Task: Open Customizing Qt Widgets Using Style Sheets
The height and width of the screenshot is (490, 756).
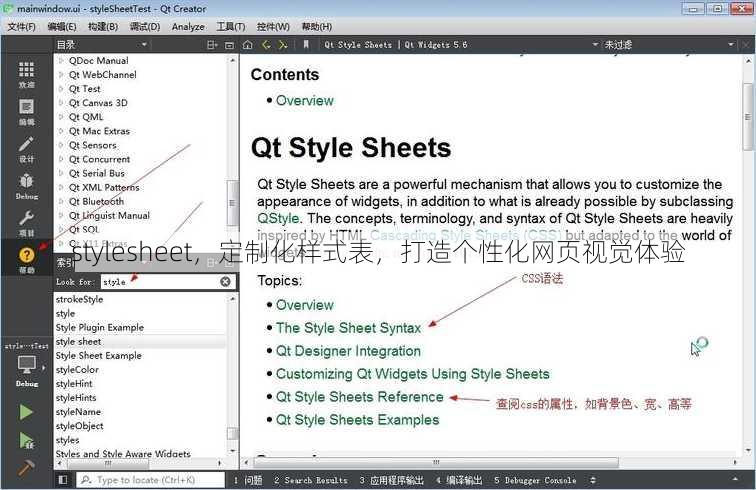Action: (413, 374)
